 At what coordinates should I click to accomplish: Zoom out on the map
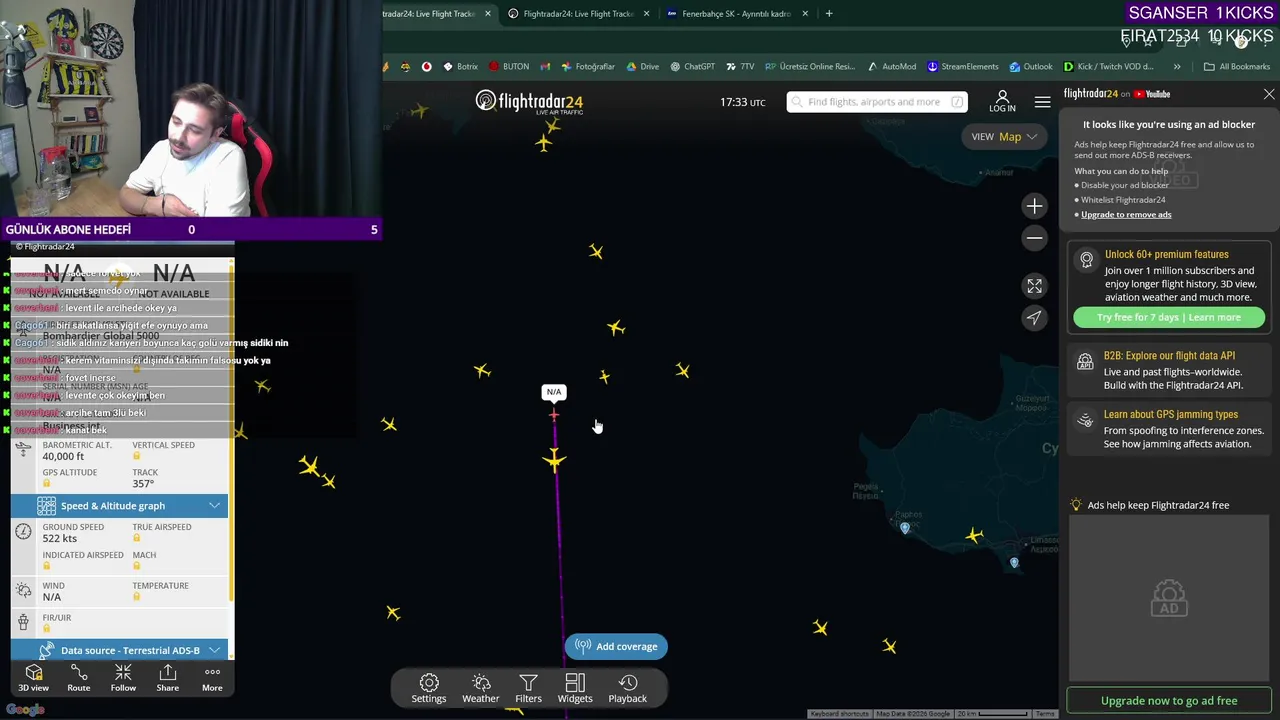click(1034, 238)
